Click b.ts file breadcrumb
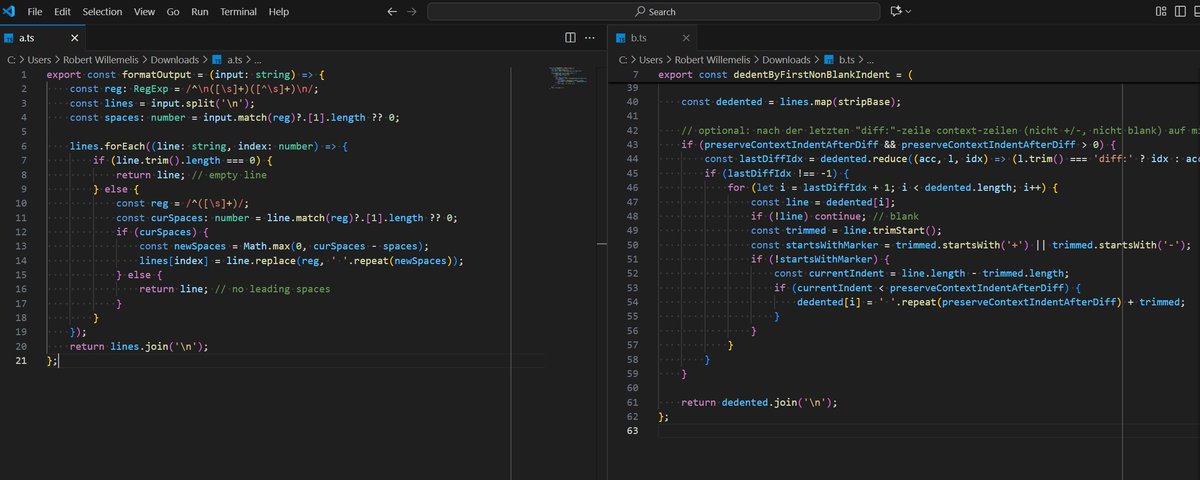This screenshot has height=480, width=1200. pyautogui.click(x=840, y=60)
